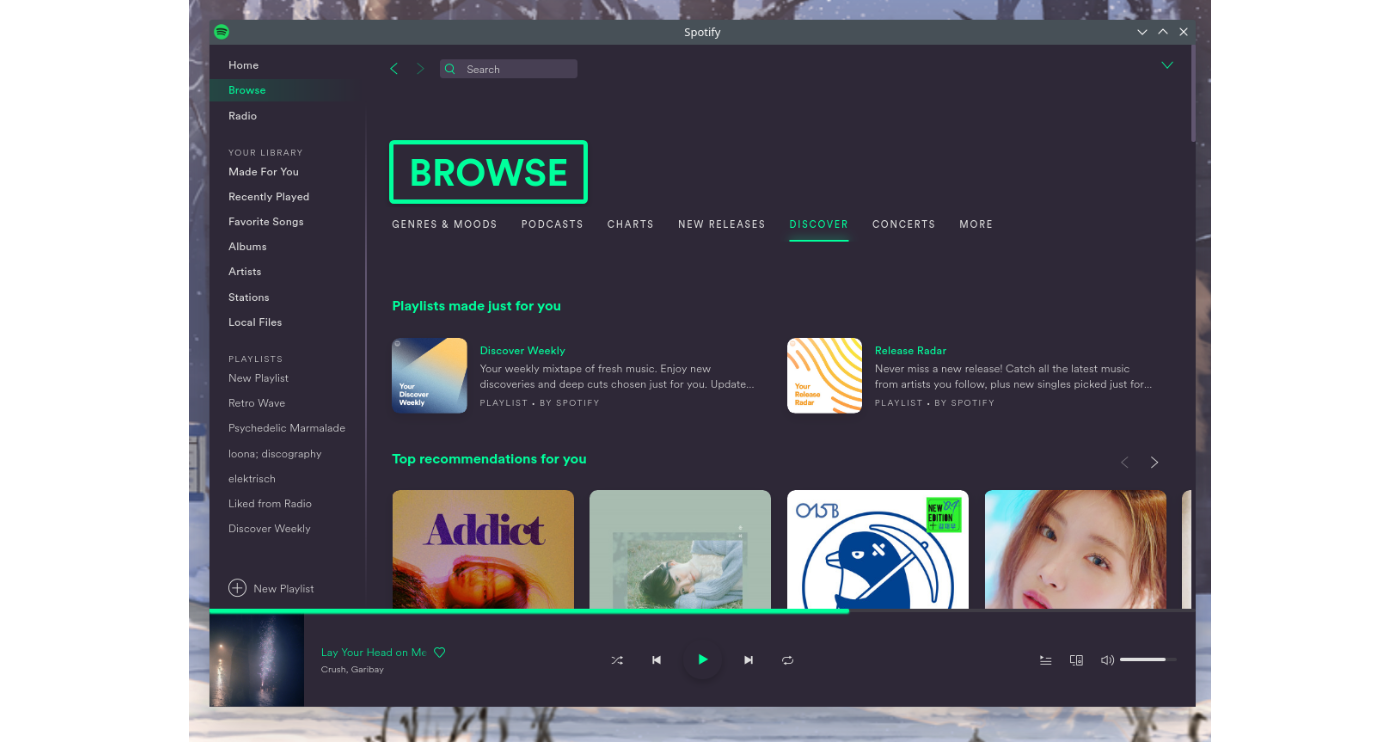Screen dimensions: 1400x742
Task: Select Browse in the sidebar
Action: coord(247,90)
